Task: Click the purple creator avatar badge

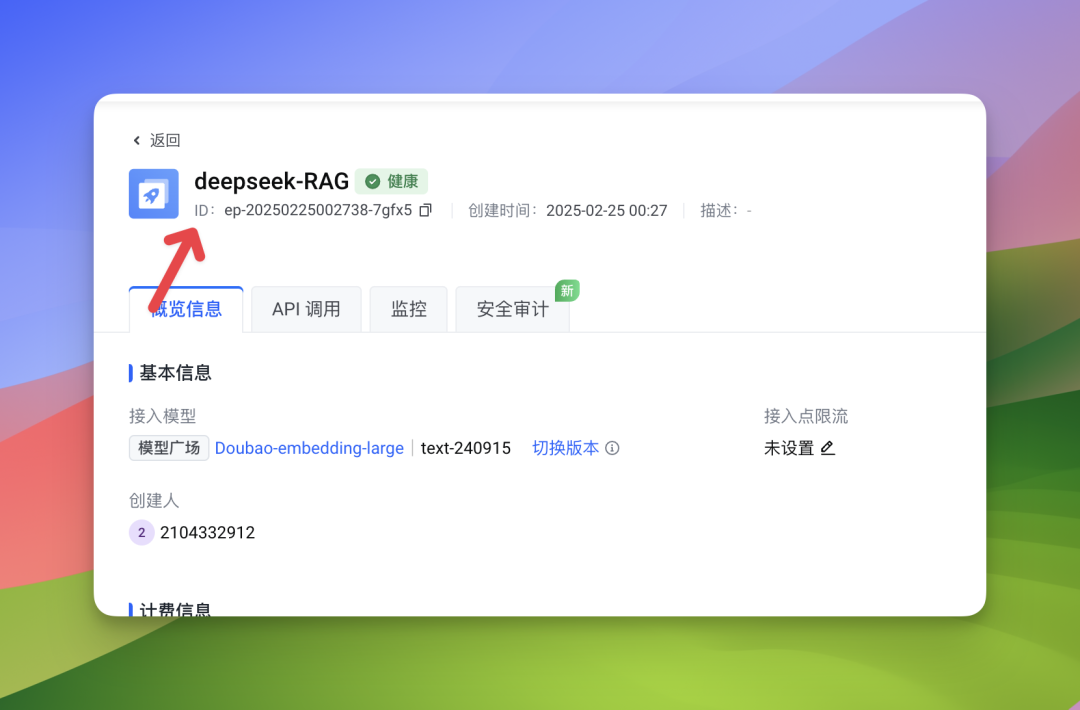Action: click(x=141, y=533)
